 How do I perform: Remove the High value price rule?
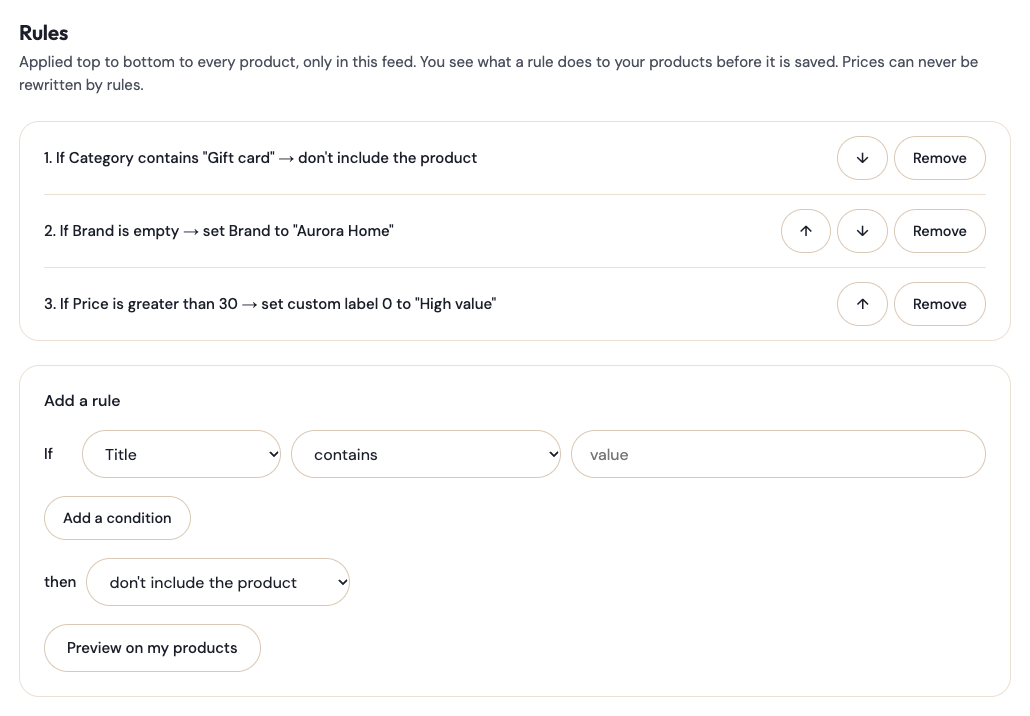click(939, 303)
